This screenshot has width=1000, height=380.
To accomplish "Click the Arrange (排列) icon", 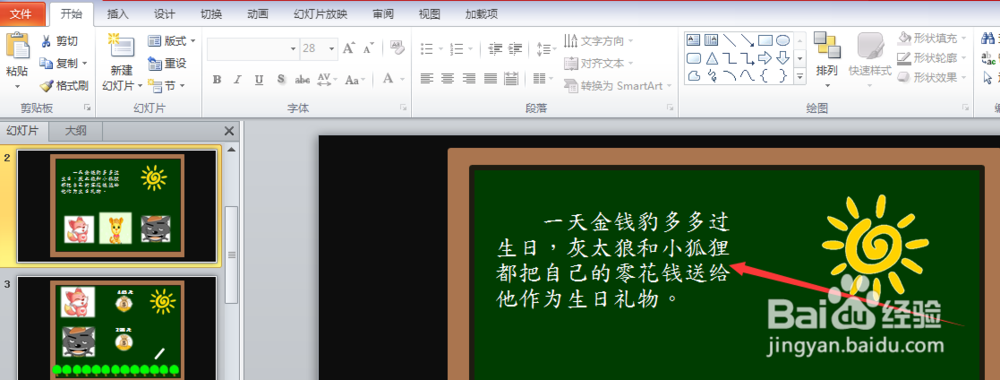I will click(x=827, y=46).
